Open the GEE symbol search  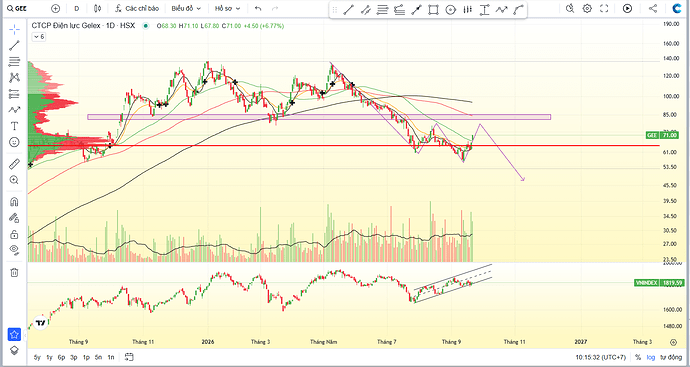(x=18, y=8)
